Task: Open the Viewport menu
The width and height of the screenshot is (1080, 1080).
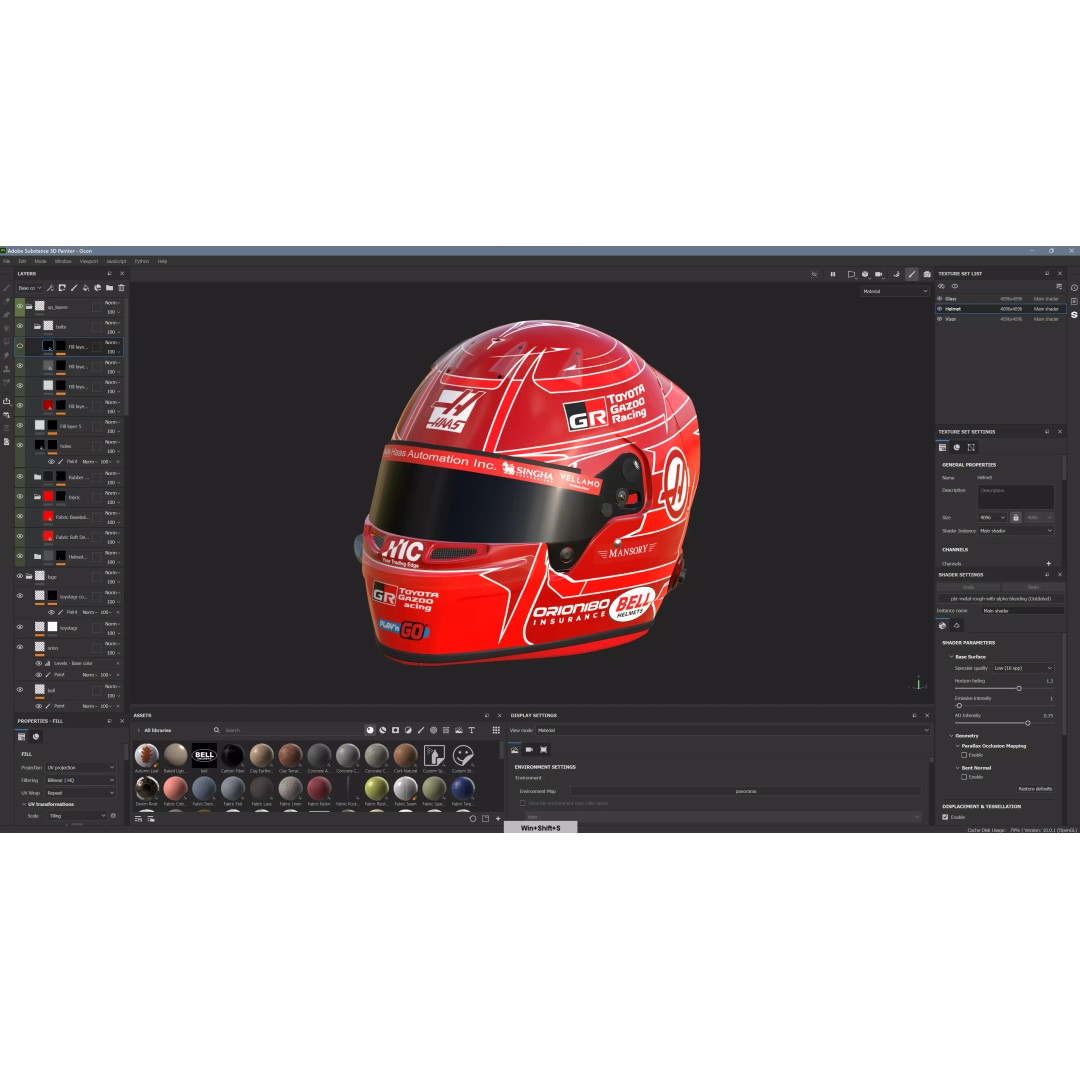Action: coord(89,262)
